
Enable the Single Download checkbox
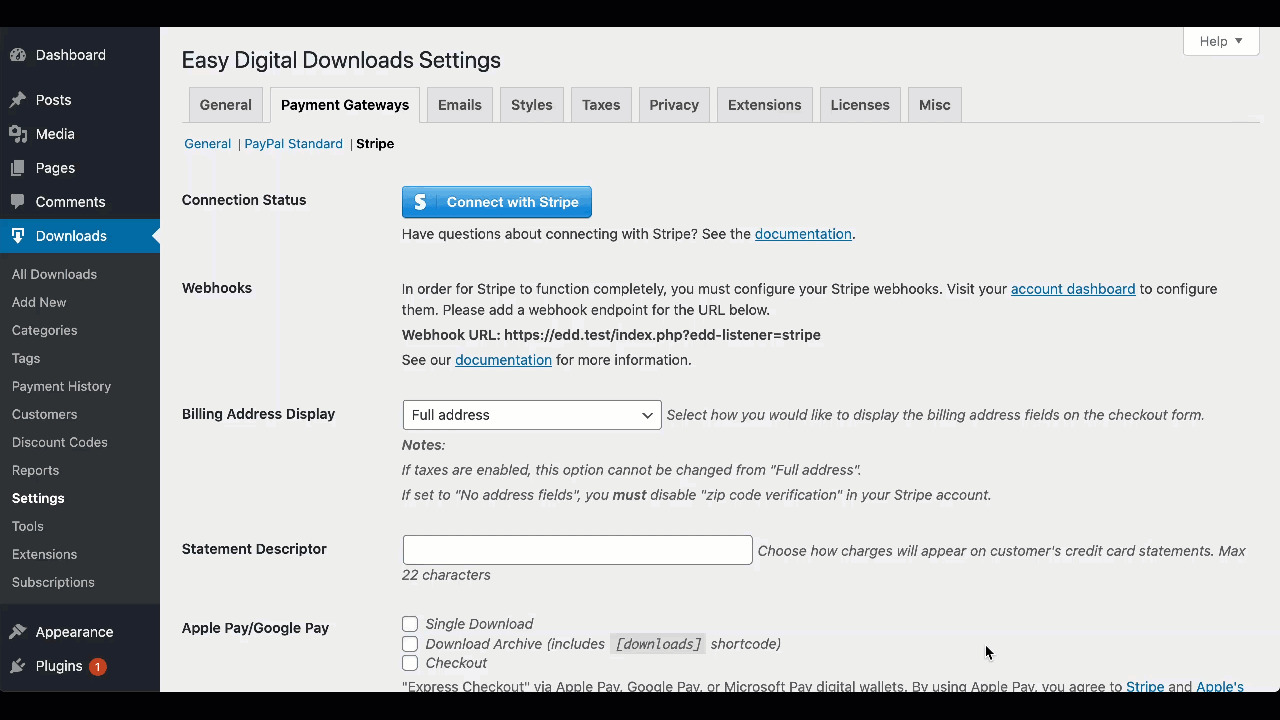[x=410, y=624]
